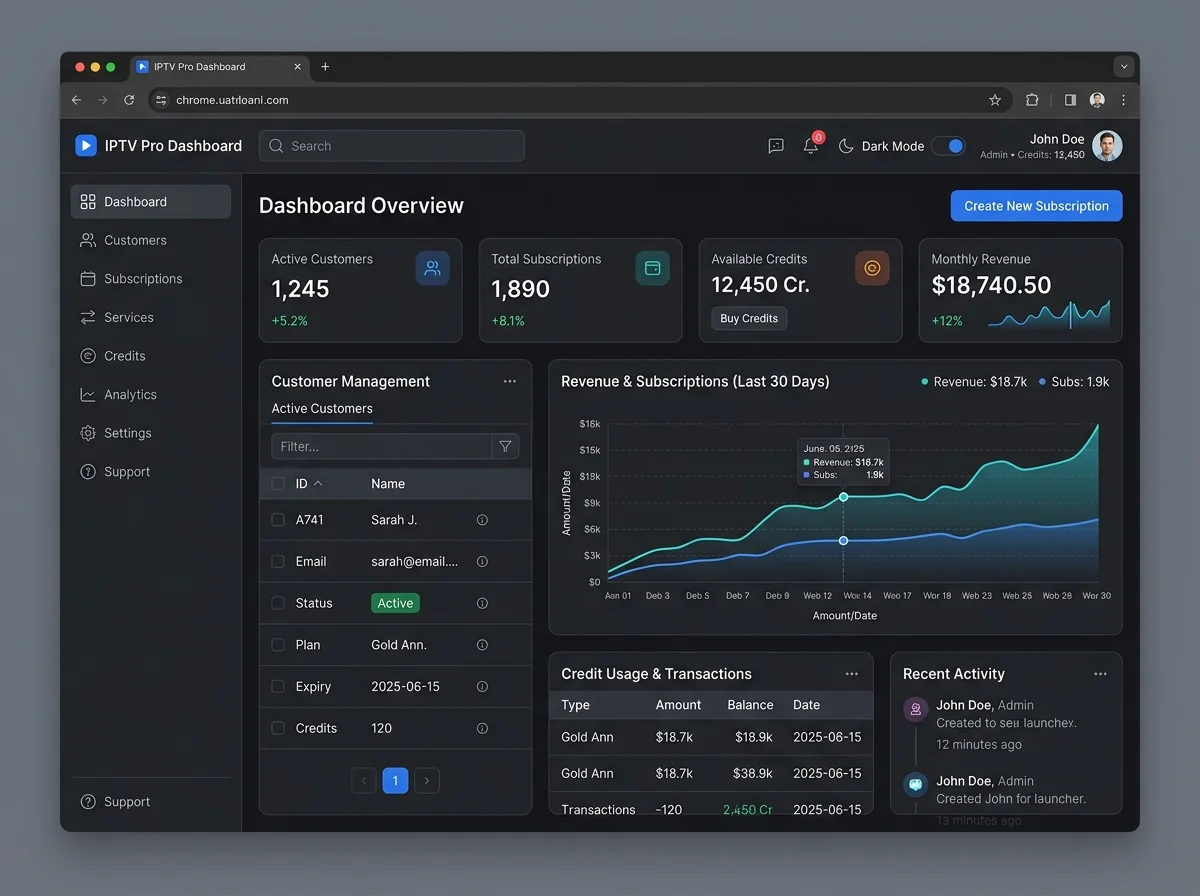Click the browser address bar URL

232,100
